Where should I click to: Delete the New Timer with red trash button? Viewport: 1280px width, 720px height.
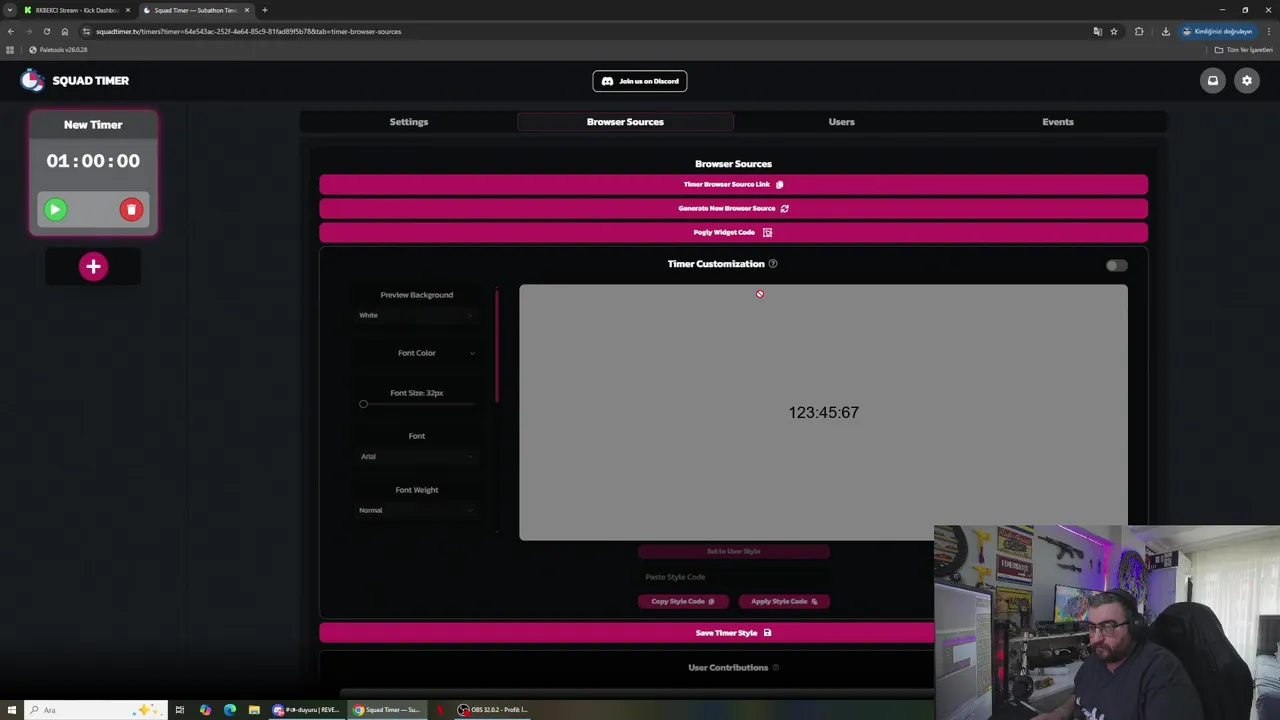tap(131, 209)
